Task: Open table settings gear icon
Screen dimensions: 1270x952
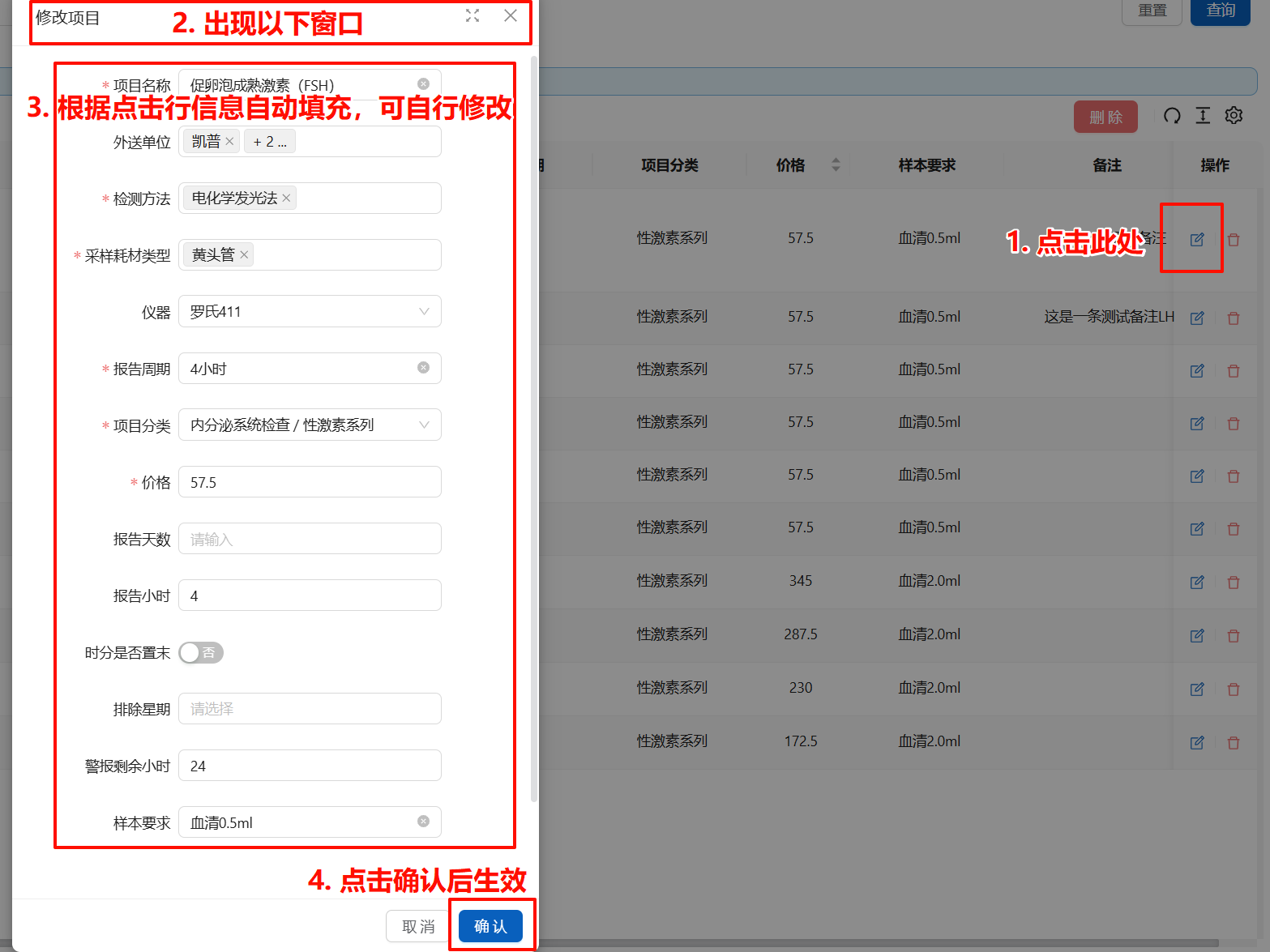Action: [1234, 116]
